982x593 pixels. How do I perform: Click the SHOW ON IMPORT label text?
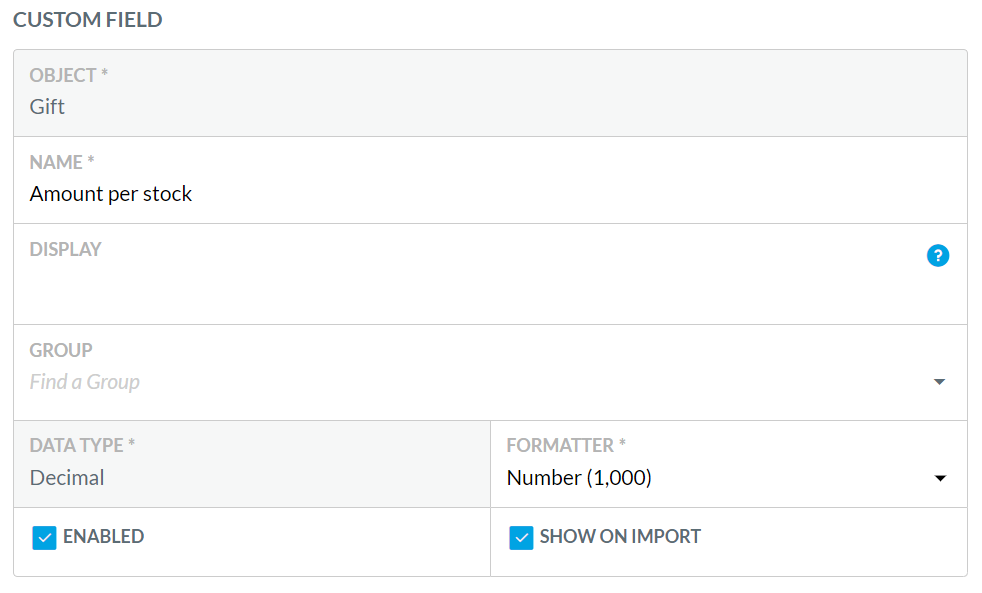(x=620, y=537)
